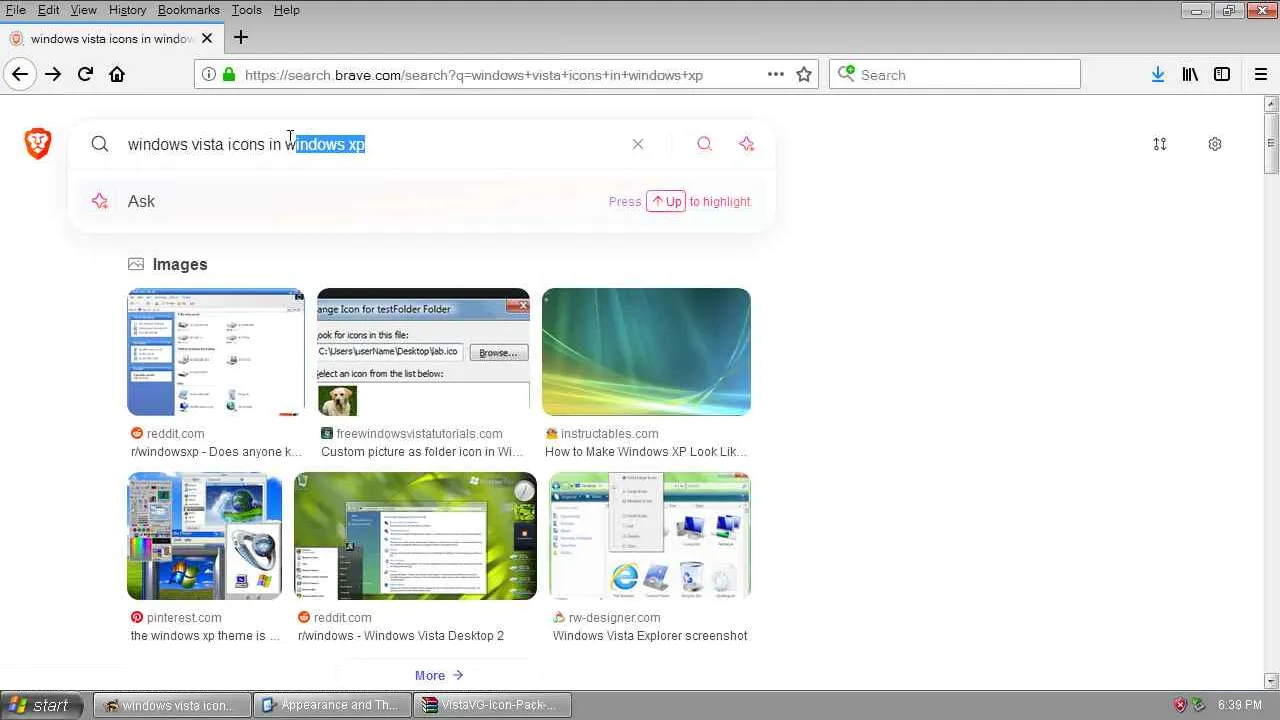Open the folder icon dialog thumbnail
Viewport: 1280px width, 720px height.
(423, 352)
